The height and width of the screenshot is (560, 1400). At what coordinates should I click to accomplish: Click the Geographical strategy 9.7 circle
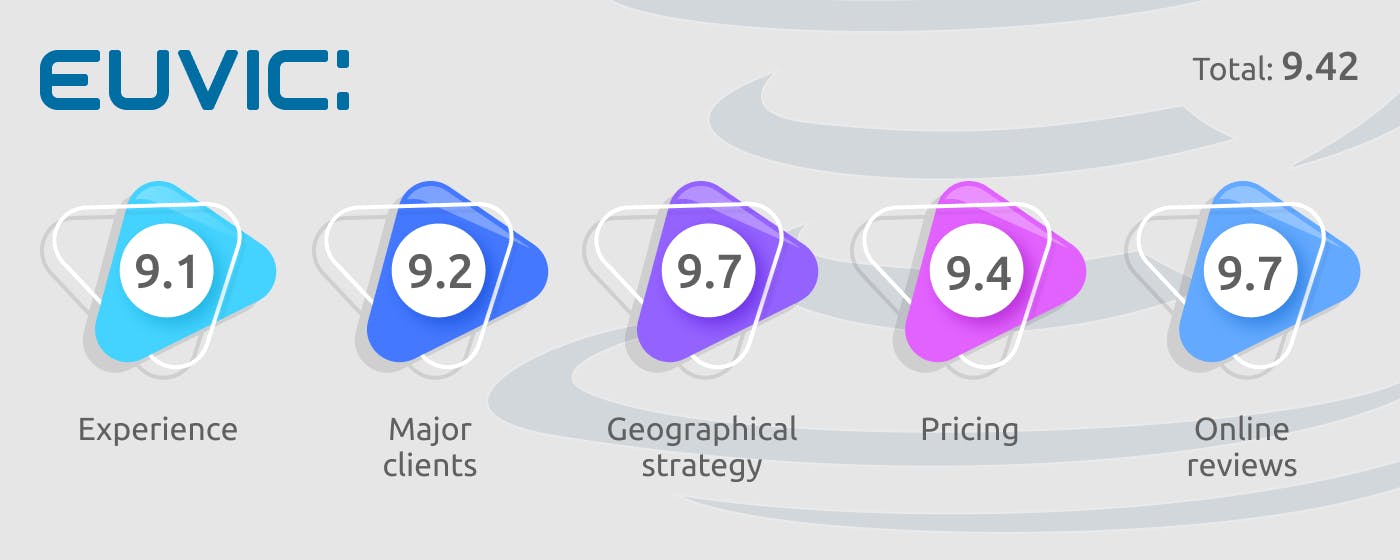tap(709, 271)
